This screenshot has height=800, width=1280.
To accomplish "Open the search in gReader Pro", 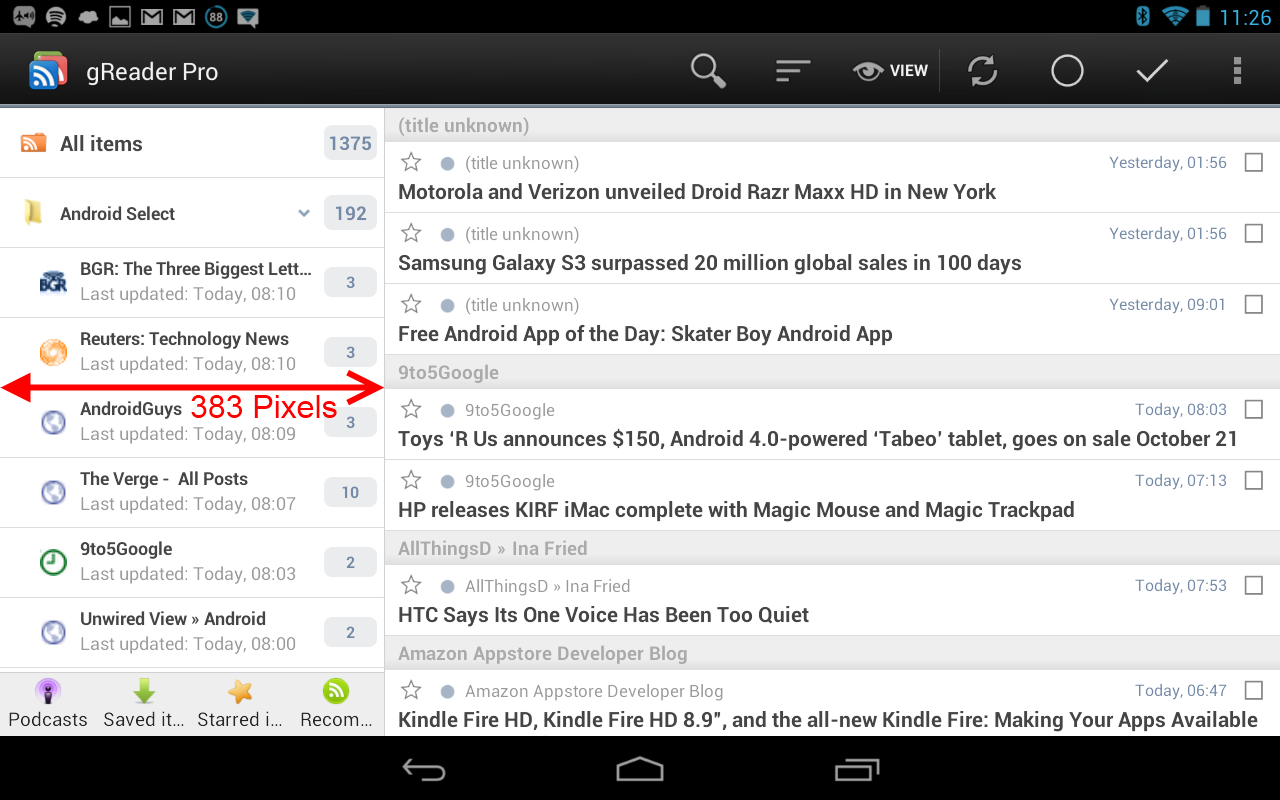I will point(708,70).
